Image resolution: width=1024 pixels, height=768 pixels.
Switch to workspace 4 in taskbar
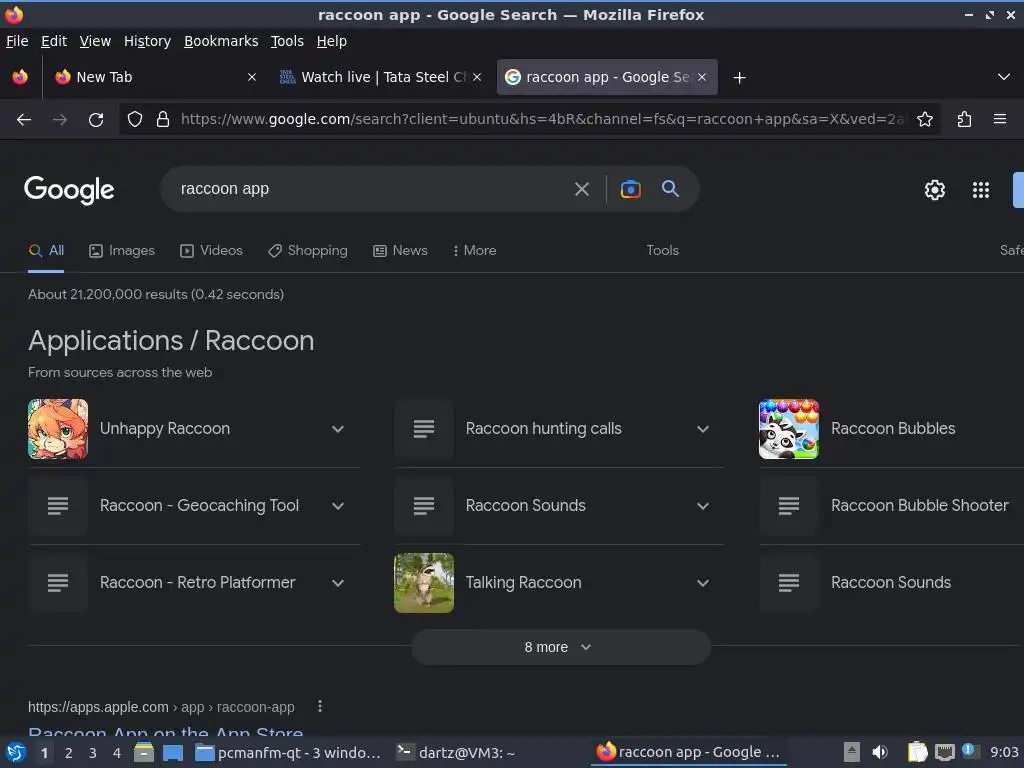(117, 753)
